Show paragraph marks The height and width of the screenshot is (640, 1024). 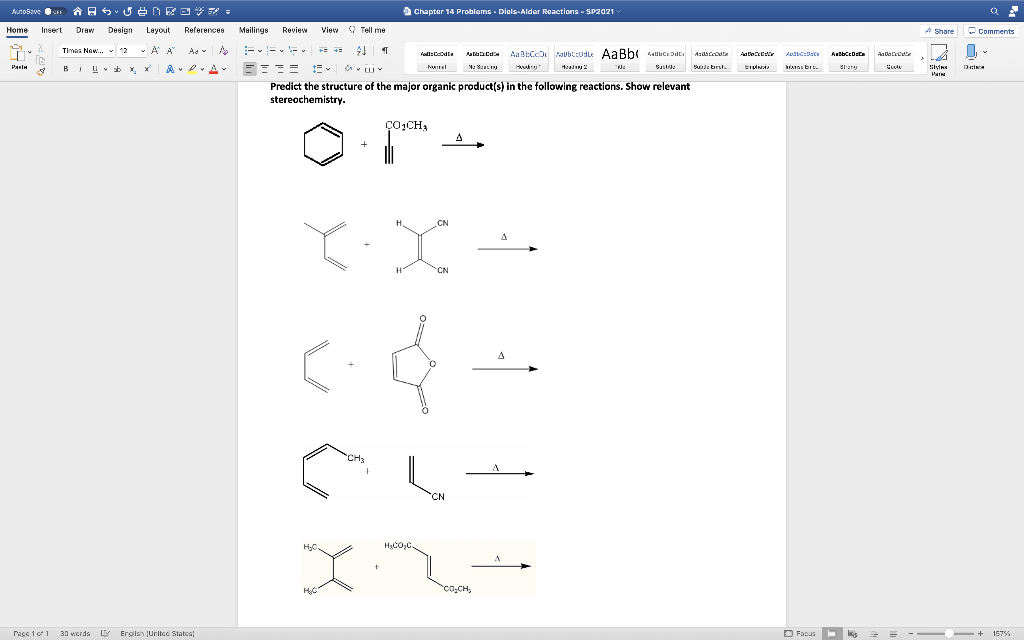tap(386, 51)
